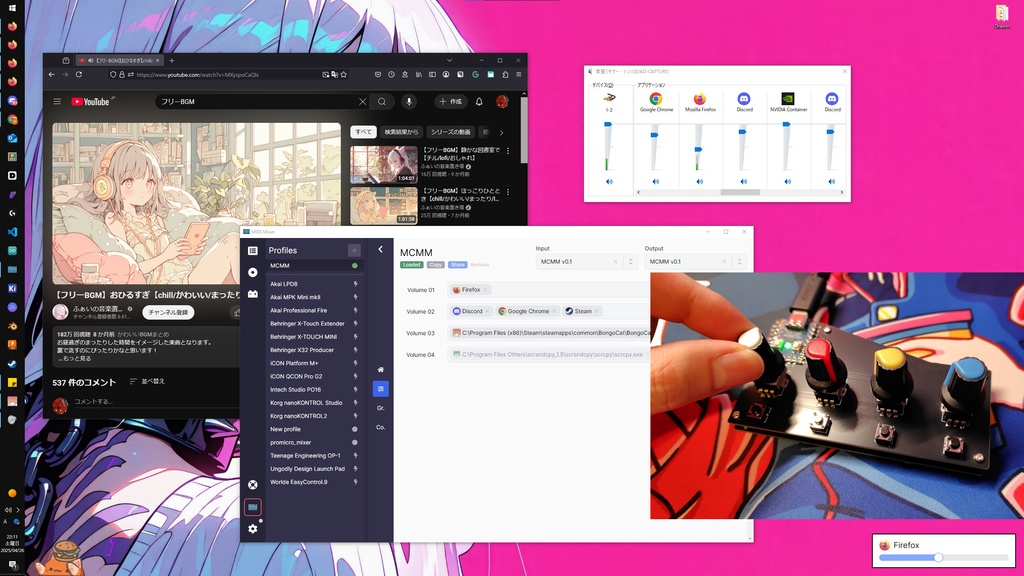Mute Mozilla Firefox in volume mixer
1024x576 pixels.
[699, 182]
